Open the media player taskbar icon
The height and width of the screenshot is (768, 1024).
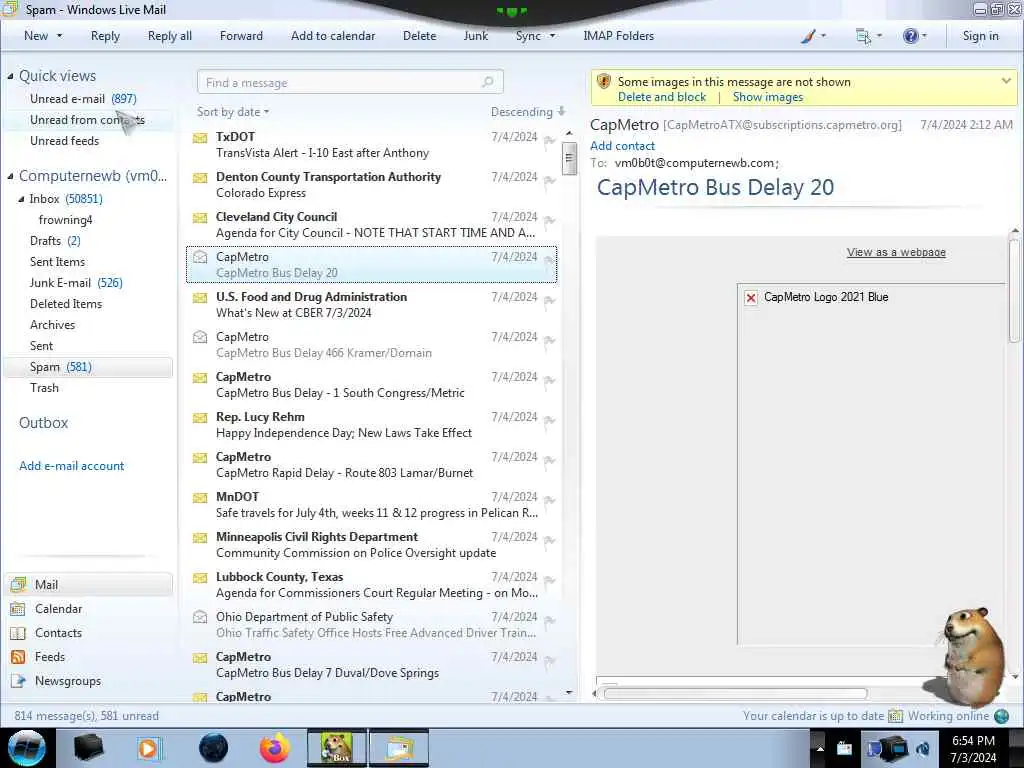tap(148, 748)
